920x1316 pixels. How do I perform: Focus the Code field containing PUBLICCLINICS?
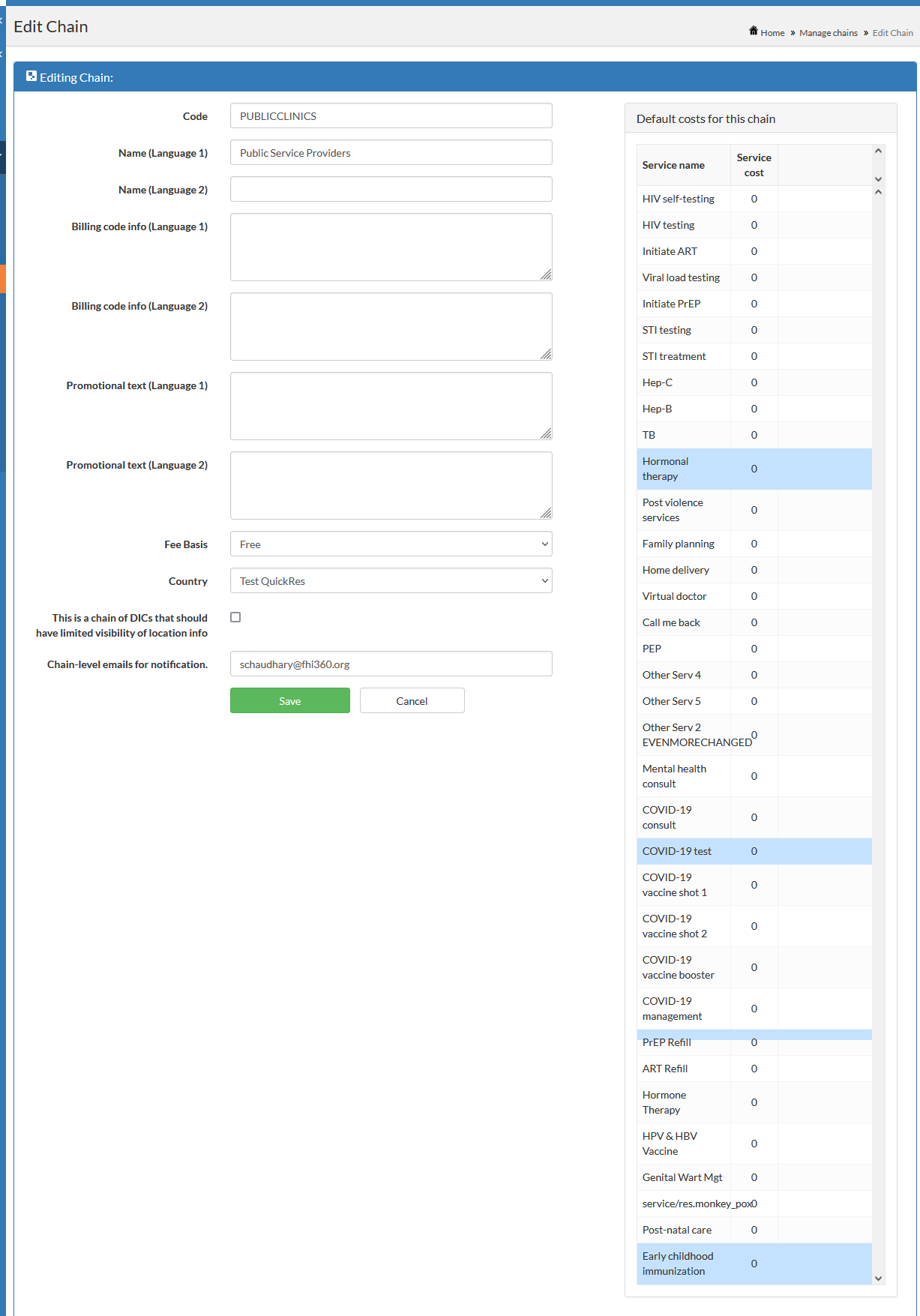391,116
